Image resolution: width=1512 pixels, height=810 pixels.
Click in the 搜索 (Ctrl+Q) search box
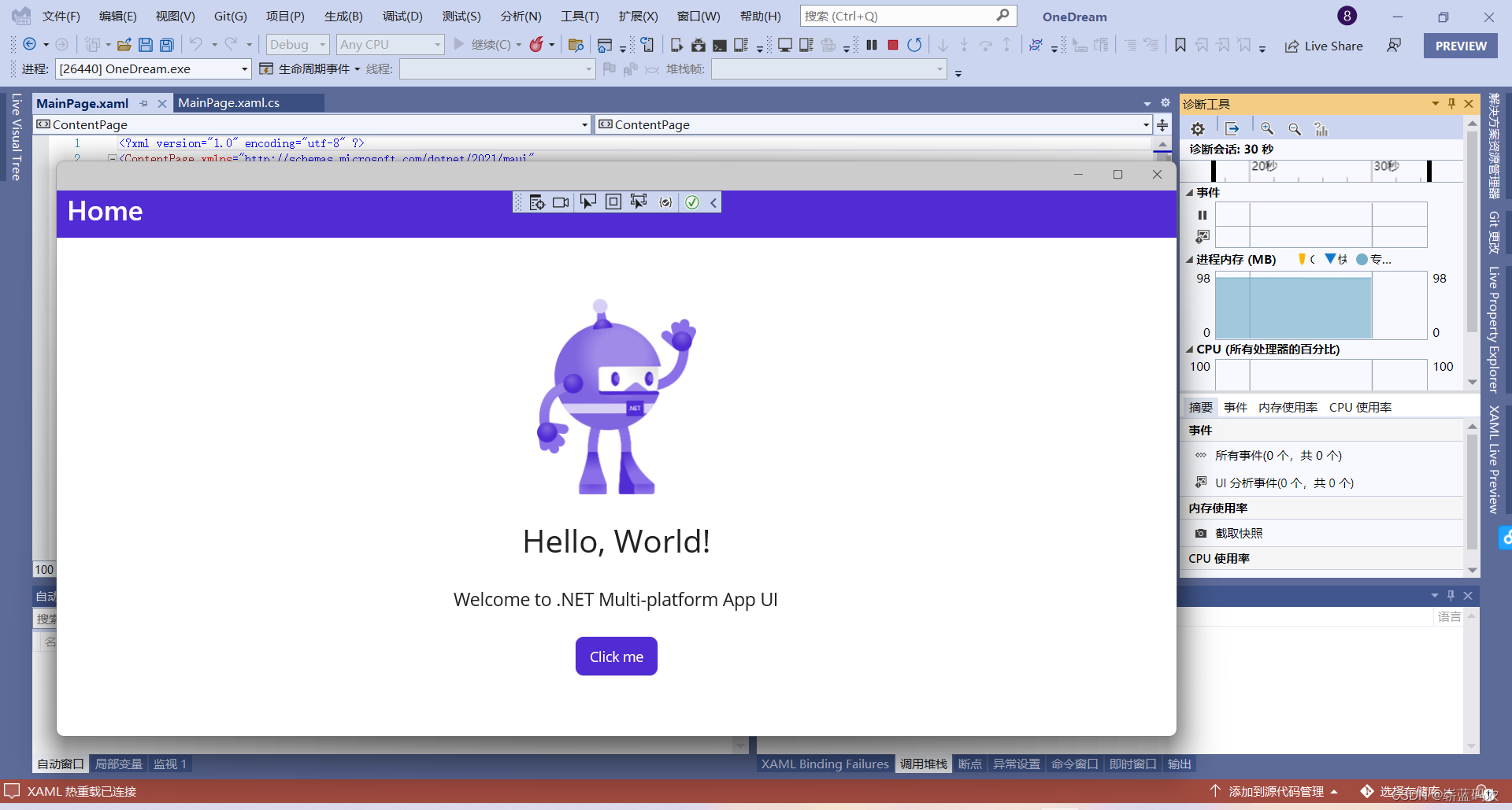[908, 16]
